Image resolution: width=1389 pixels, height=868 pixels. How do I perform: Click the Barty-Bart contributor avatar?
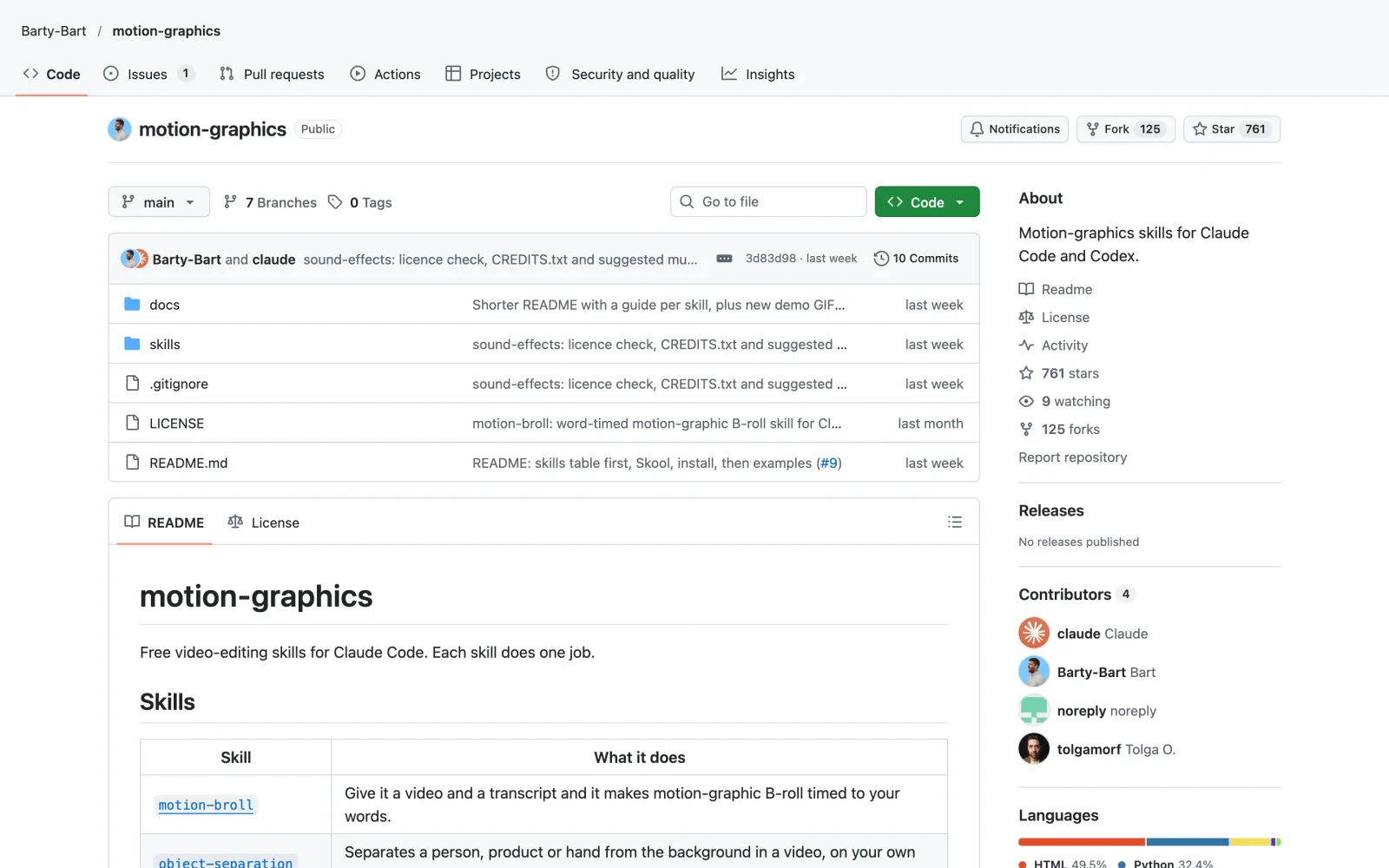click(x=1034, y=672)
